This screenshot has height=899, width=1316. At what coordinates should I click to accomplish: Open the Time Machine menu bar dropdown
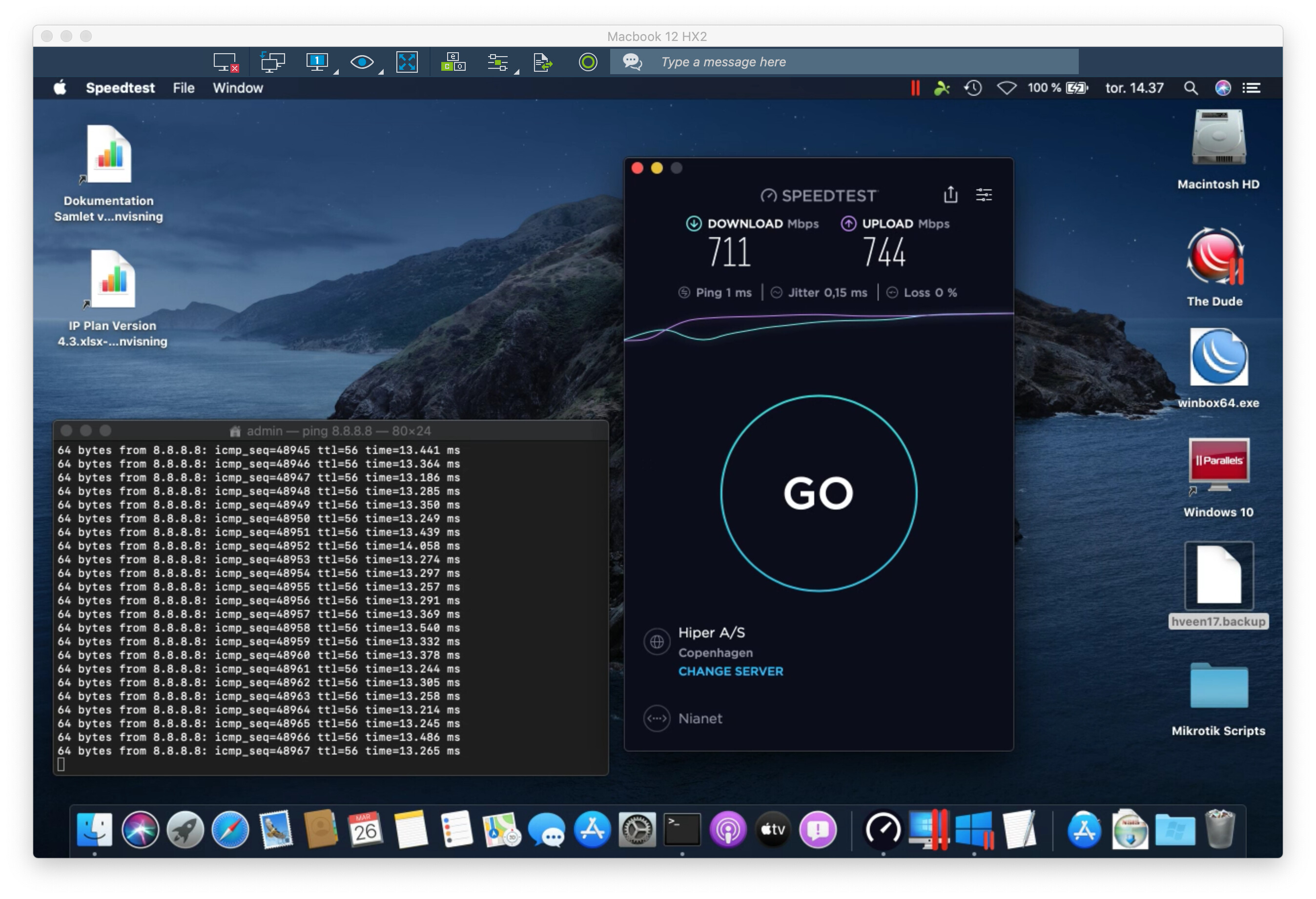pyautogui.click(x=973, y=88)
